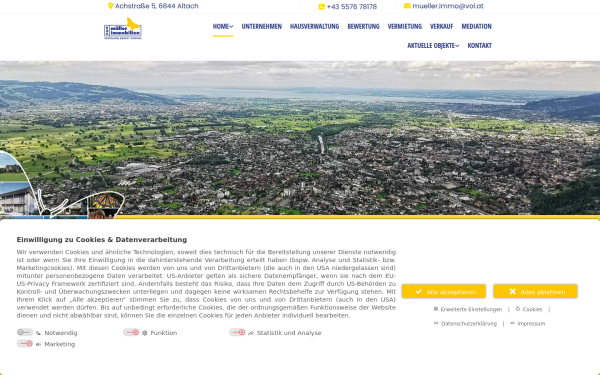Toggle the Notwendig cookie switch
Screen dimensions: 600x375
coord(25,332)
